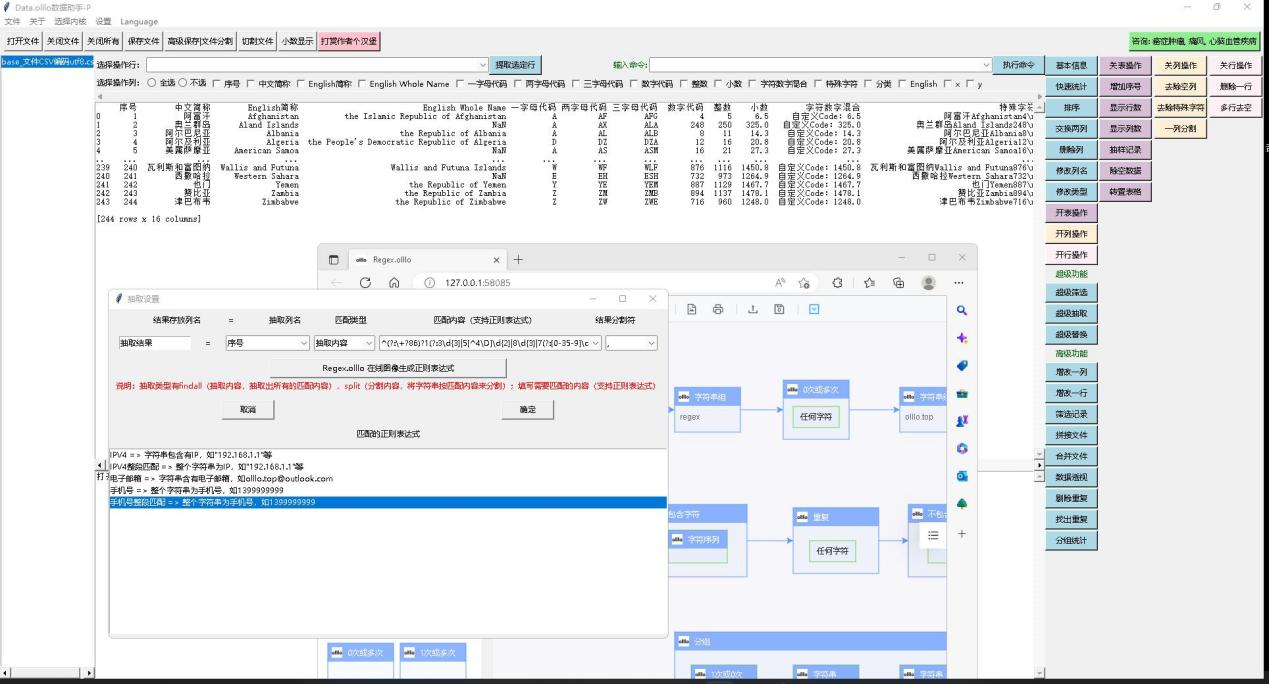
Task: Select the 全选 radio button
Action: [x=153, y=84]
